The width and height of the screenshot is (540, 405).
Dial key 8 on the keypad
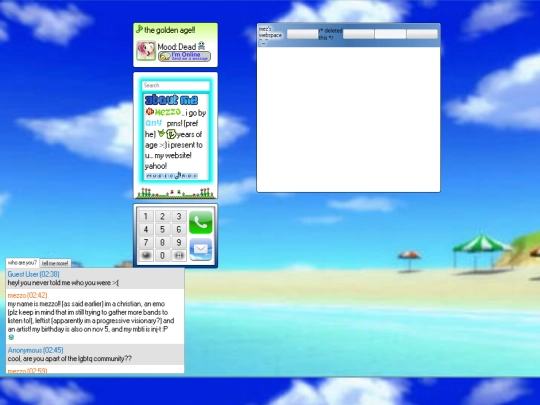(x=162, y=242)
